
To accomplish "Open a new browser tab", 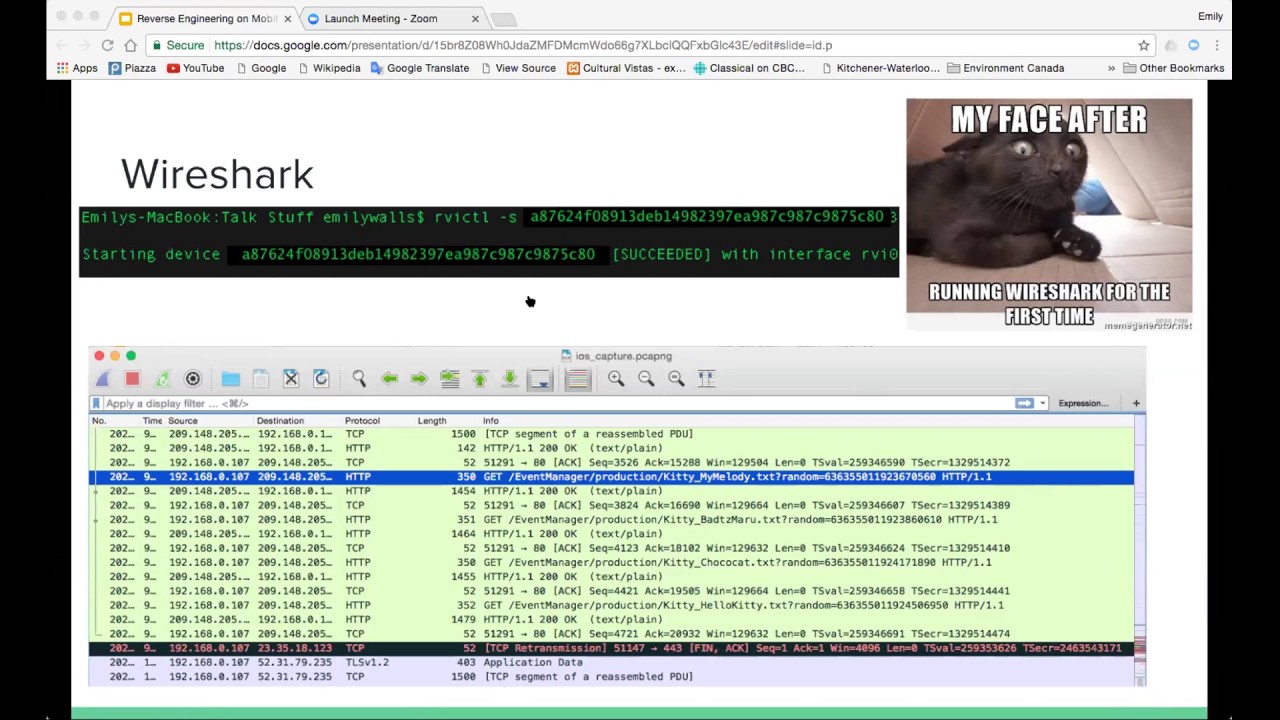I will pos(504,19).
